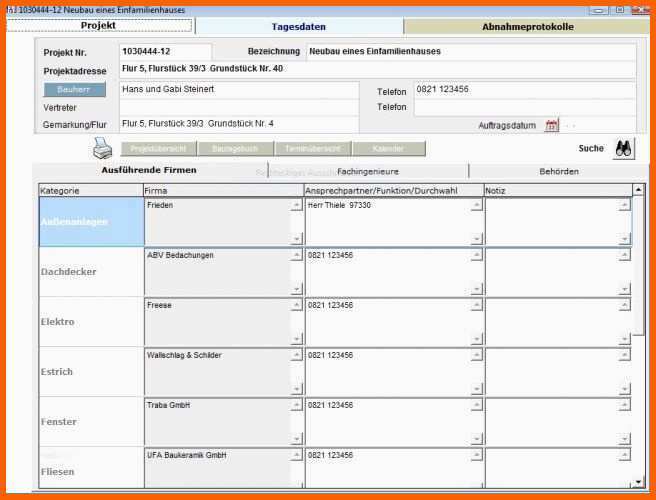Open search with the binoculars icon
Image resolution: width=656 pixels, height=500 pixels.
coord(623,149)
